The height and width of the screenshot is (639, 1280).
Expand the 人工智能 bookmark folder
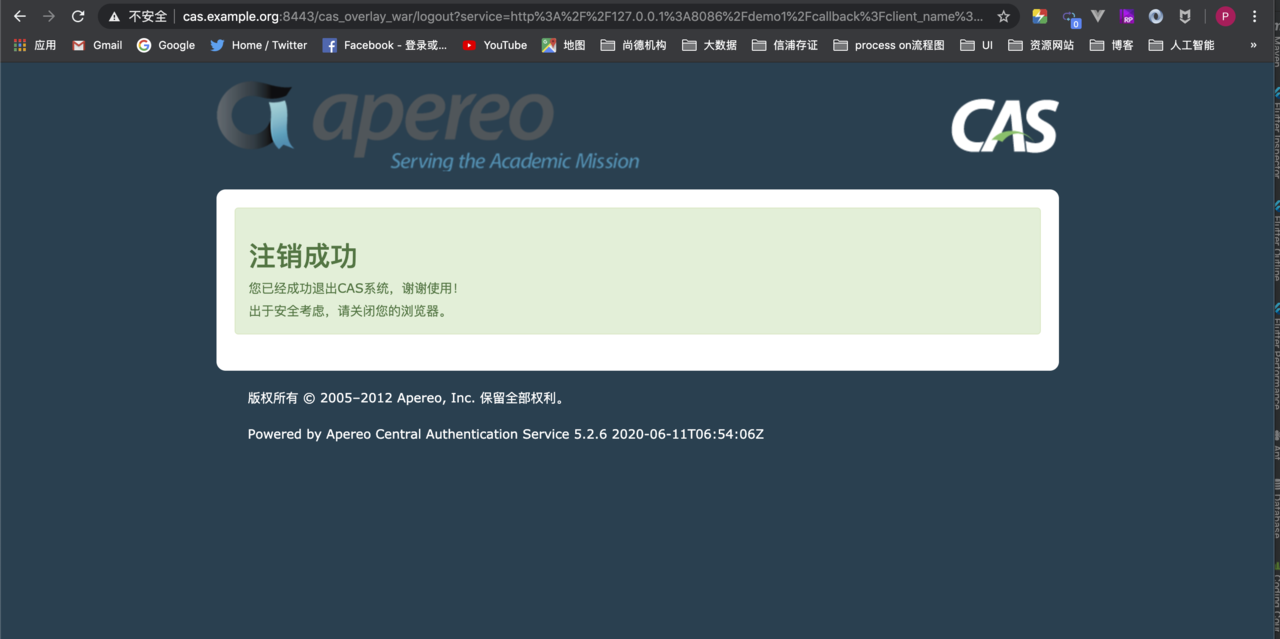[1182, 45]
